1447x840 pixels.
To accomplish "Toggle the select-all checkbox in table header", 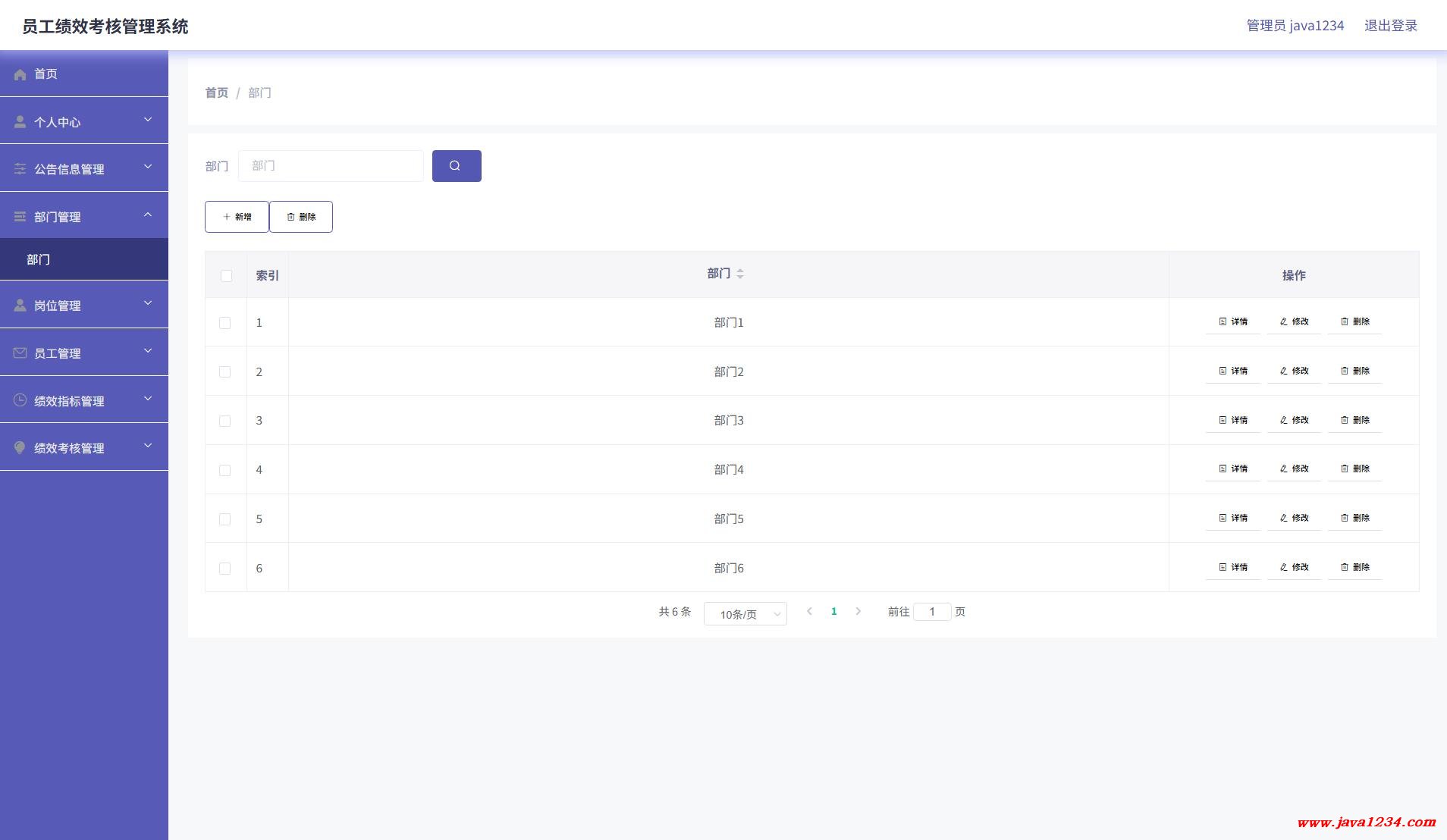I will 226,276.
